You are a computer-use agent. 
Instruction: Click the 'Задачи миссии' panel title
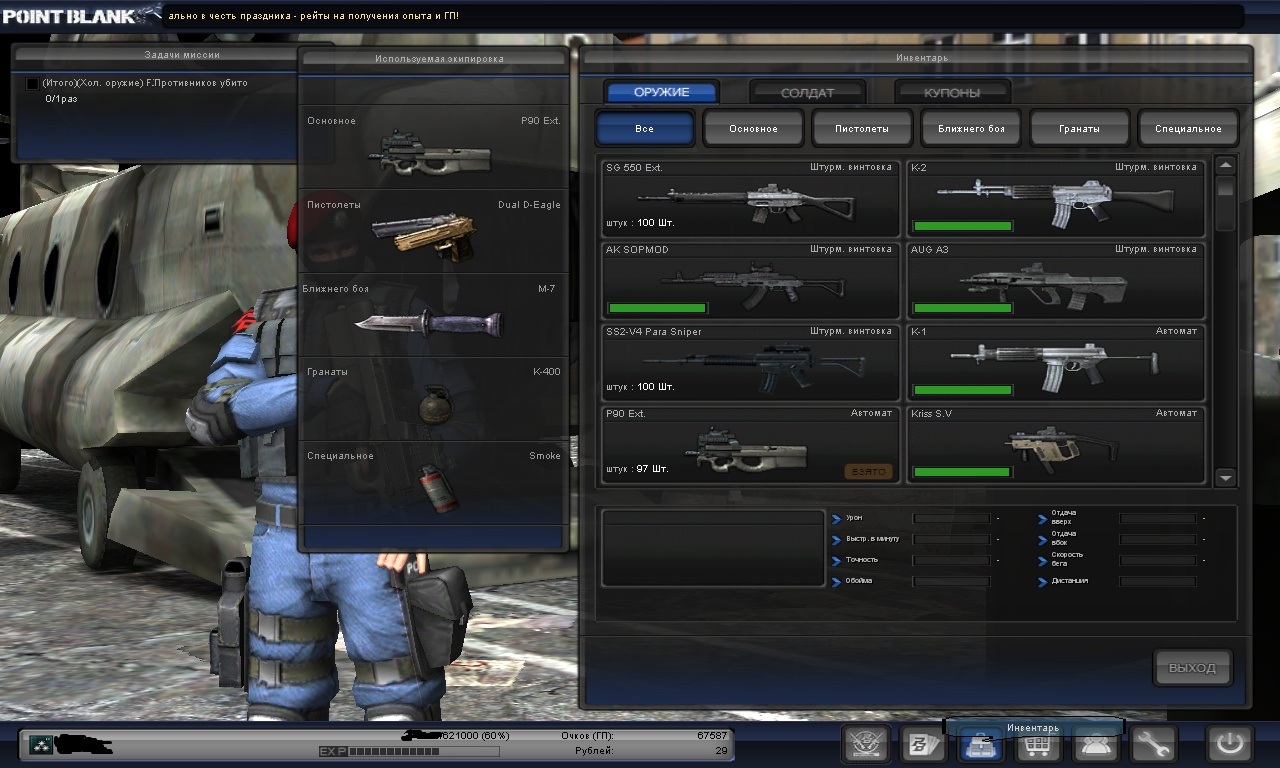pyautogui.click(x=181, y=55)
